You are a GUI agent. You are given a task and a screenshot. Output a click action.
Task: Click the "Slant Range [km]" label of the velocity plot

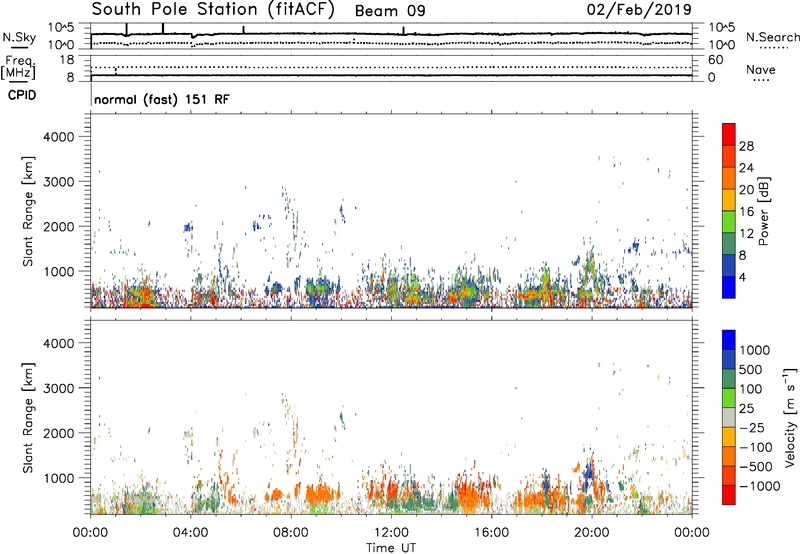click(28, 418)
